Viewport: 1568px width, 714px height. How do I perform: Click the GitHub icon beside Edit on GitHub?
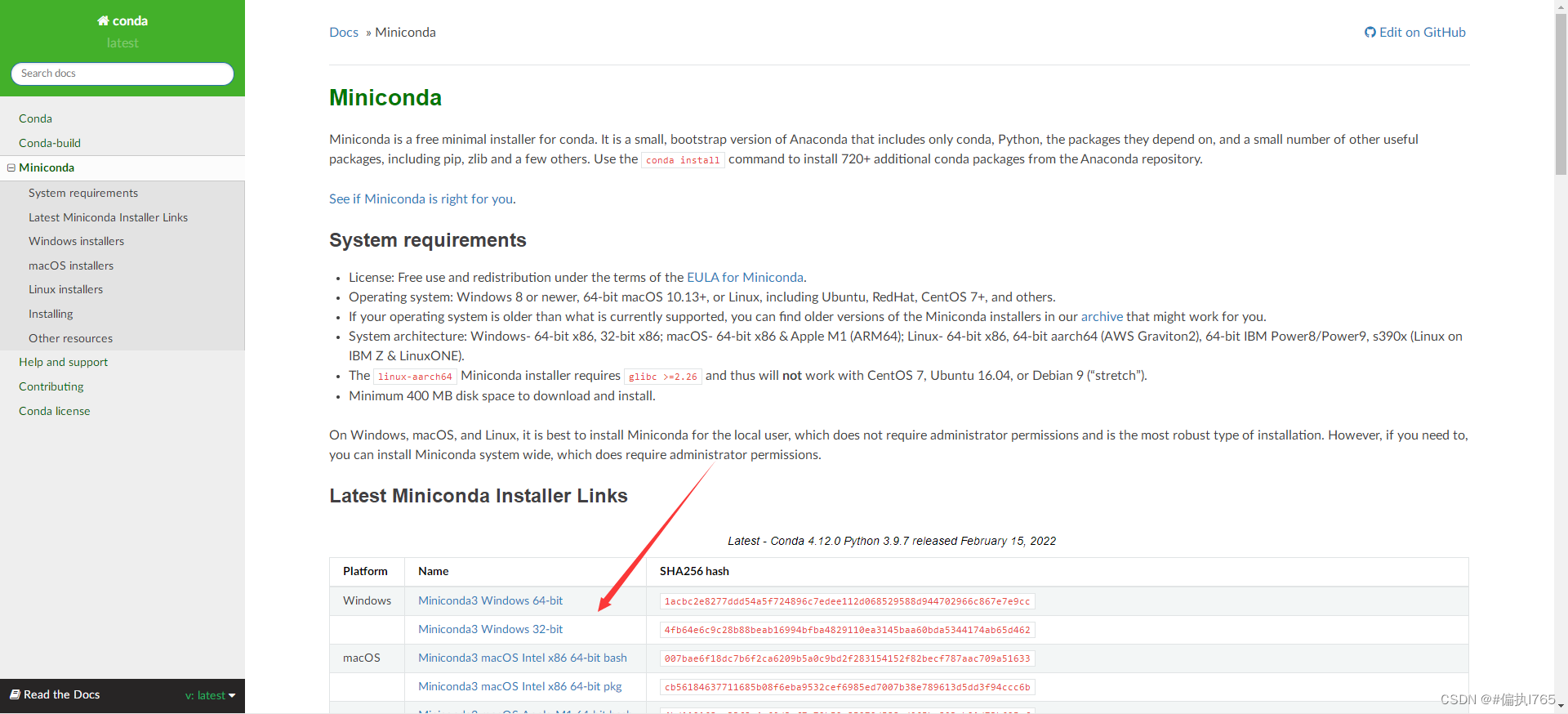[x=1370, y=33]
